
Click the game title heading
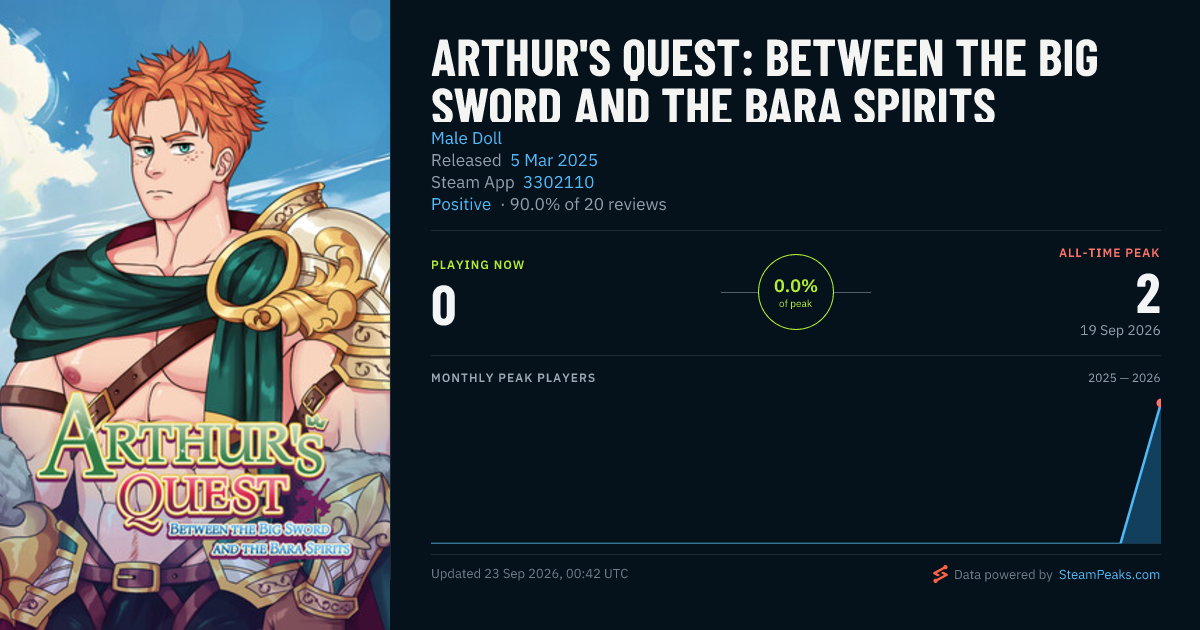[765, 83]
